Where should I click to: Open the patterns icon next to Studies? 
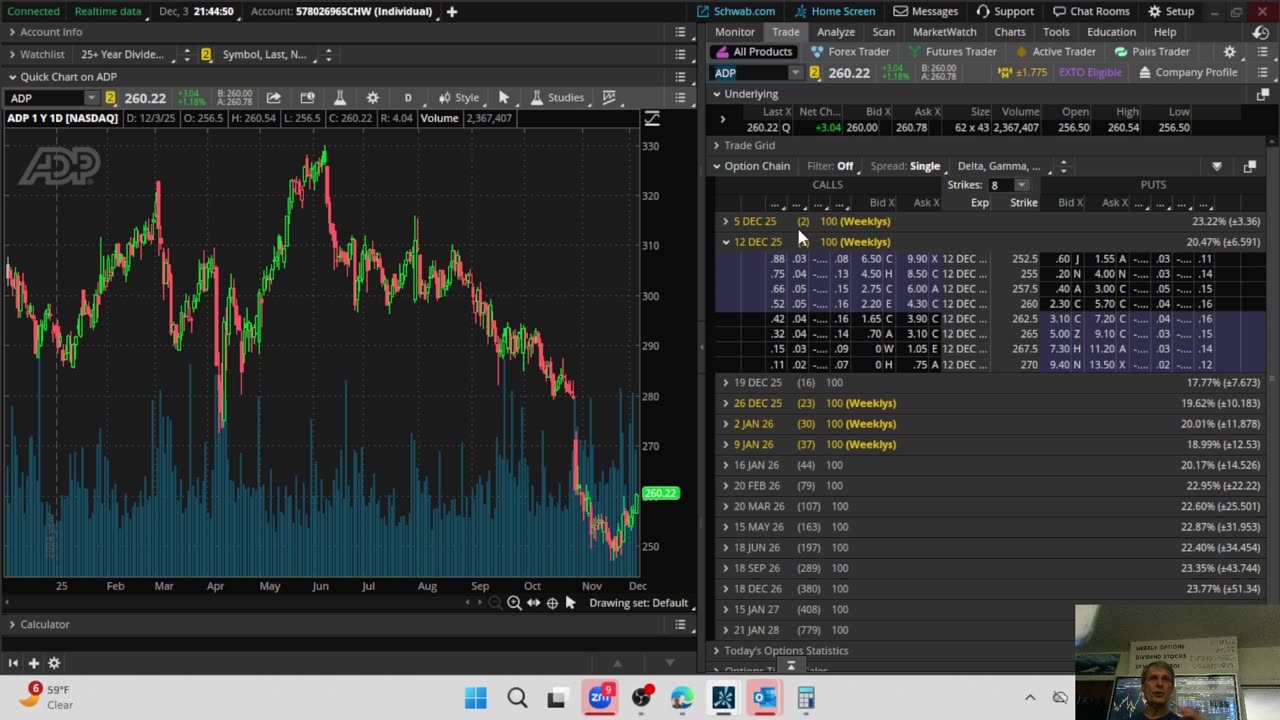tap(608, 98)
